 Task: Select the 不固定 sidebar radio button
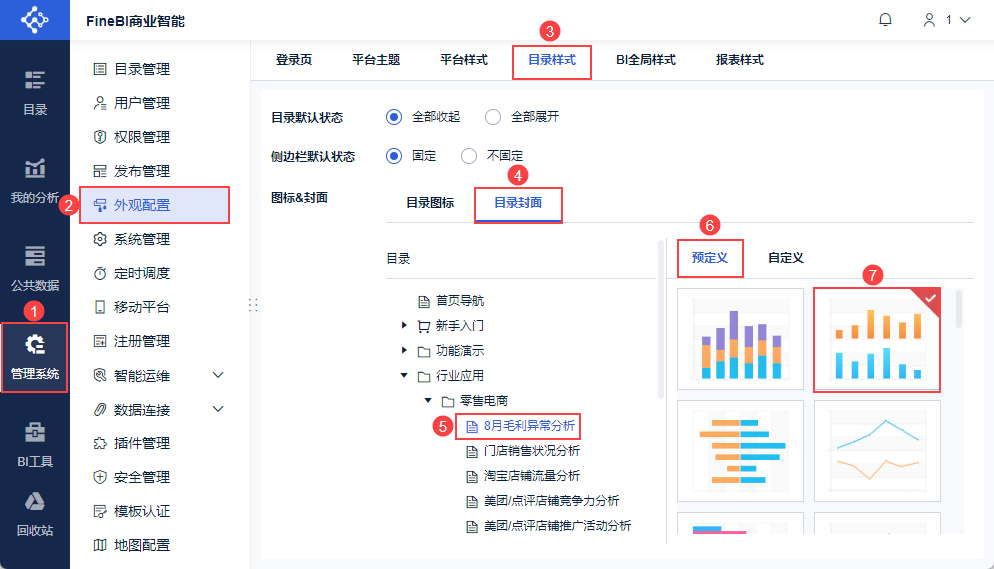point(468,156)
